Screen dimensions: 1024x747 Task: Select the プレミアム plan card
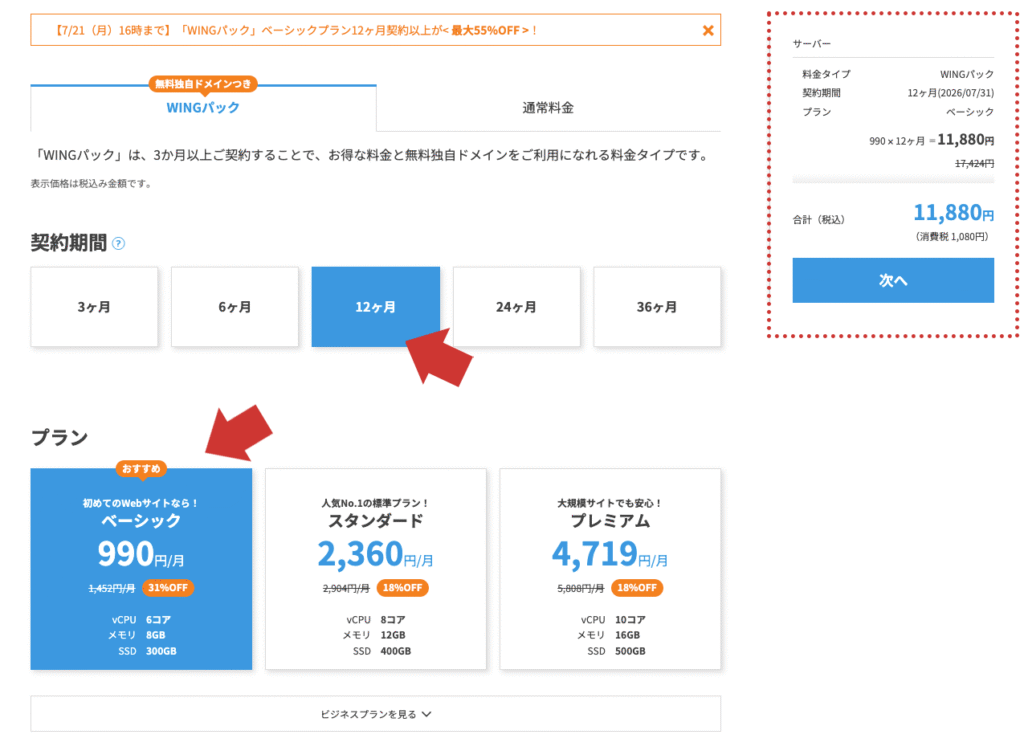click(x=610, y=569)
